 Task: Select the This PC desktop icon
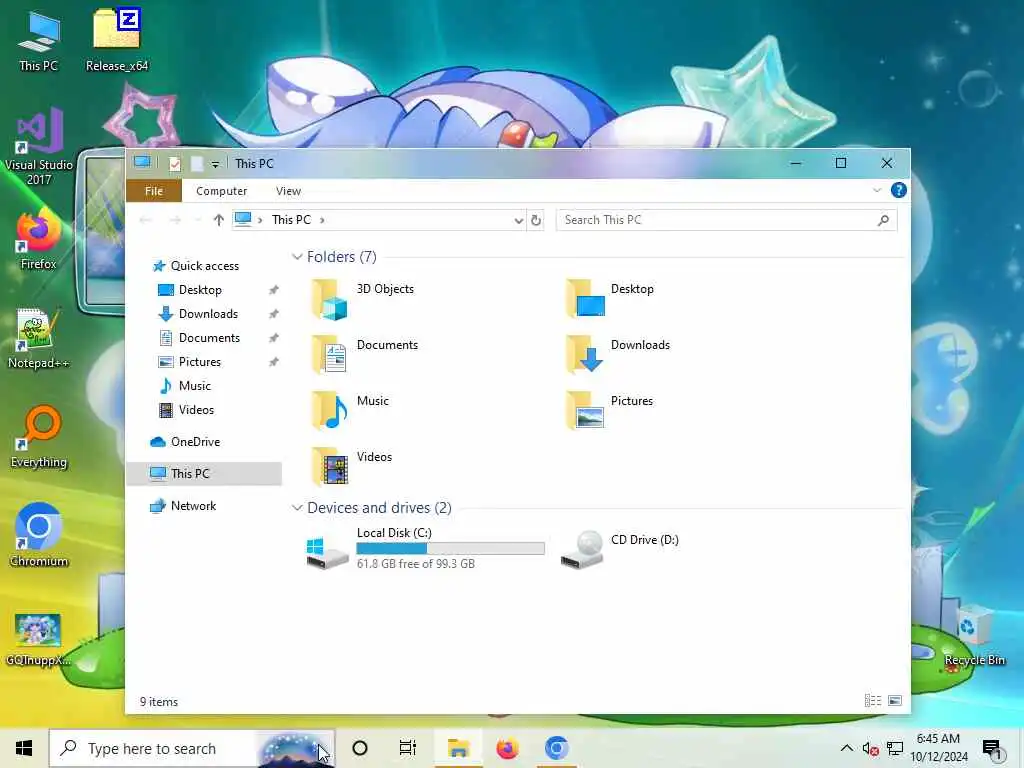click(x=39, y=42)
